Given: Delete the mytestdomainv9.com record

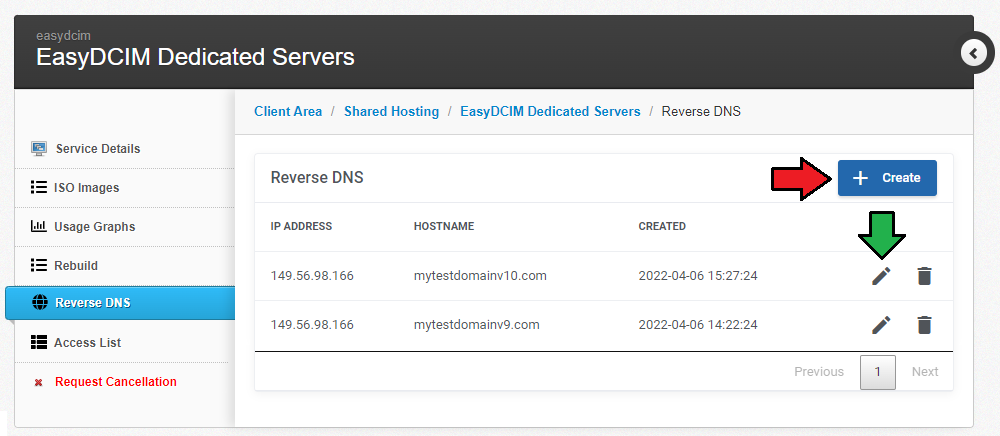Looking at the screenshot, I should pyautogui.click(x=924, y=325).
